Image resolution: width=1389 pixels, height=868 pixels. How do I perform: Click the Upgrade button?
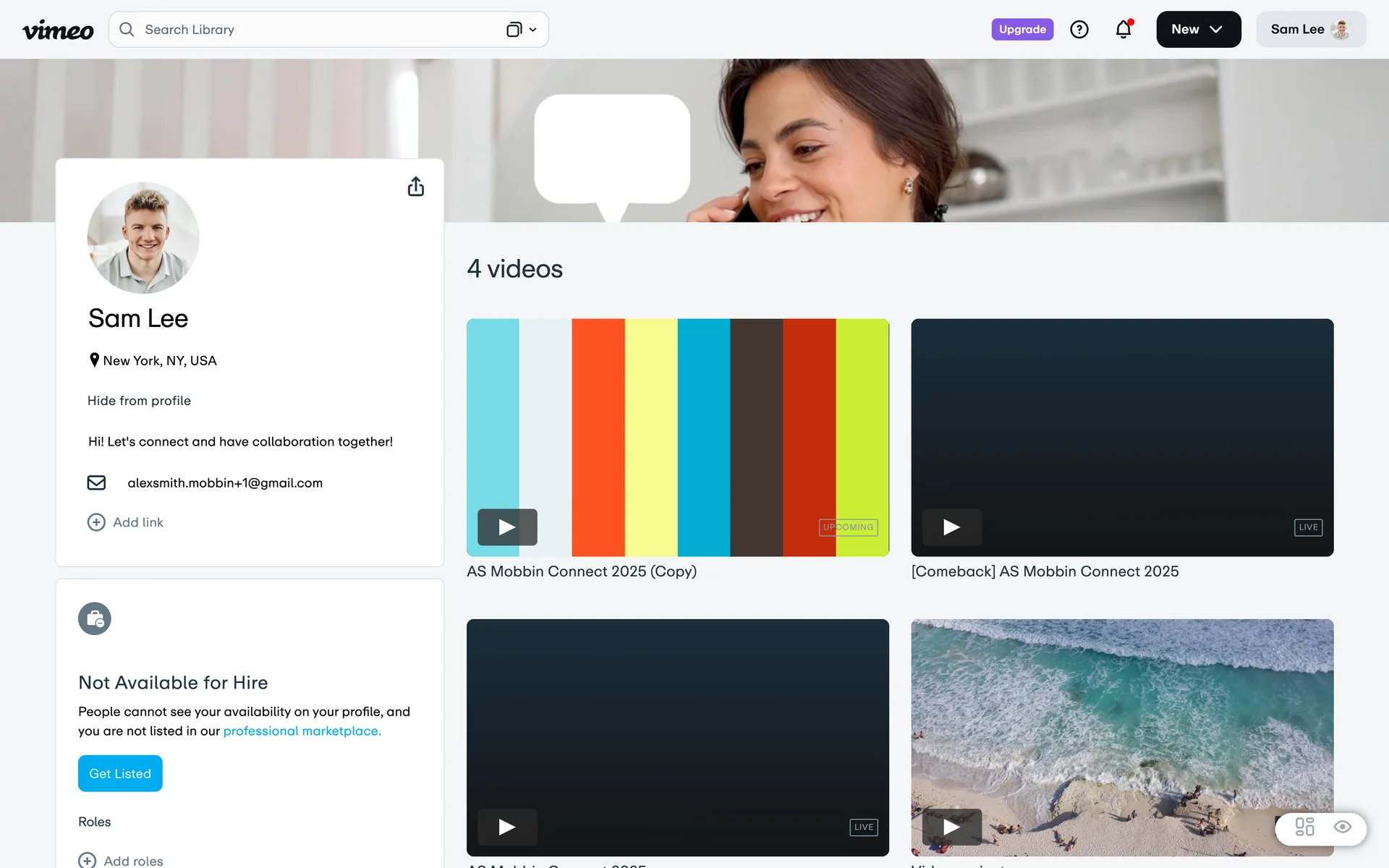(x=1021, y=30)
